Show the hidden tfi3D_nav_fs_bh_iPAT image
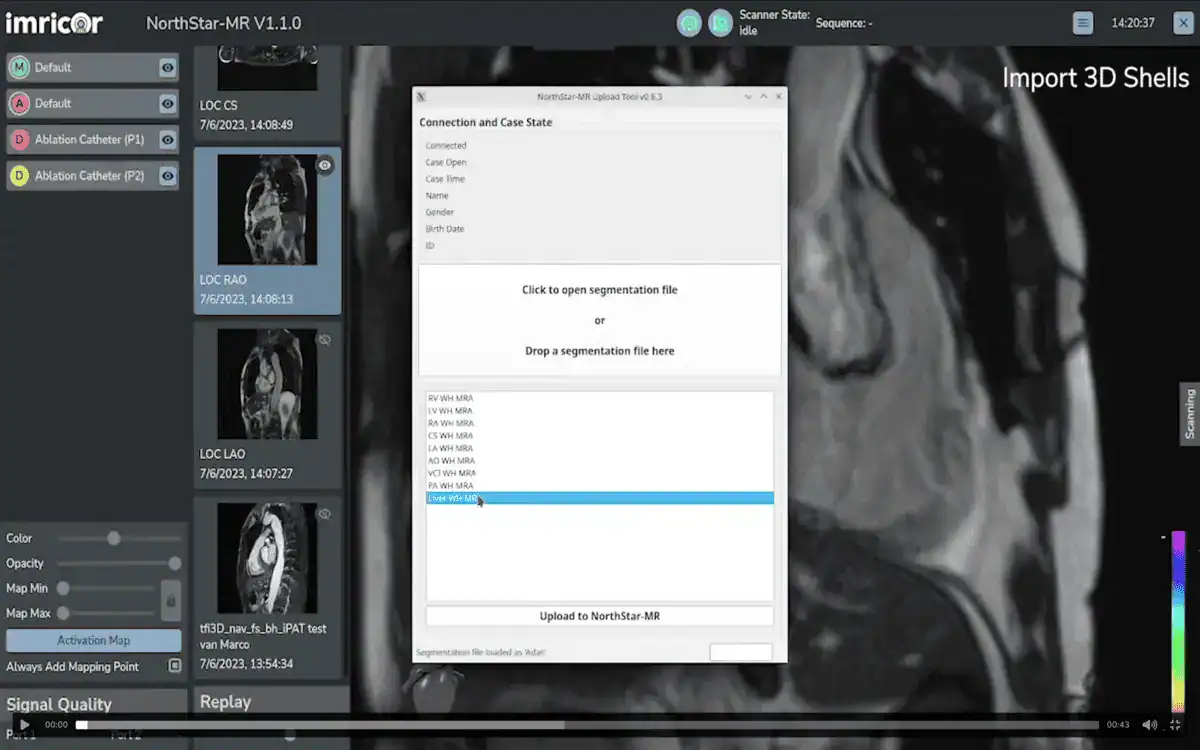 (324, 514)
